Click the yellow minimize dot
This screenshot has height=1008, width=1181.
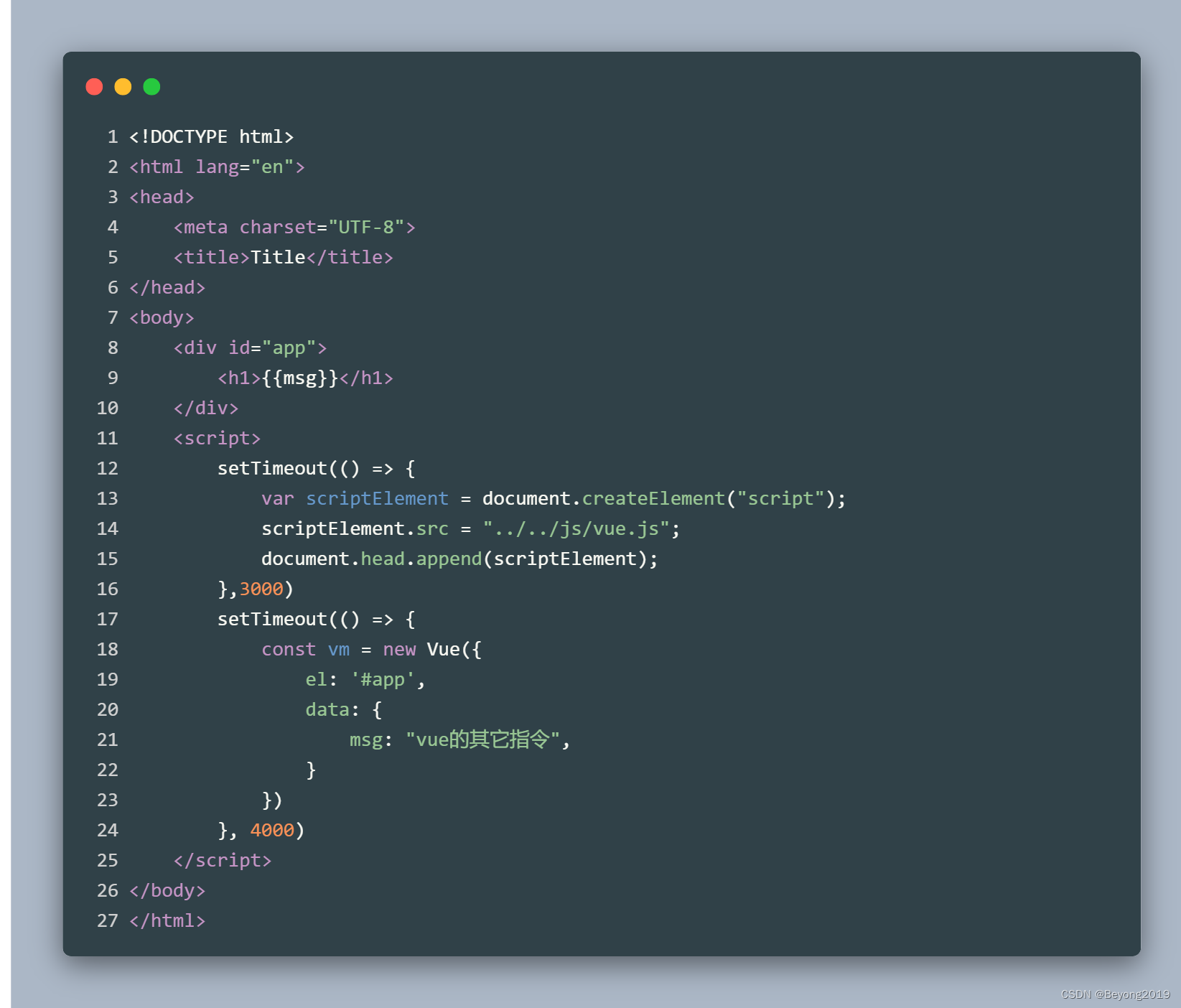click(x=123, y=87)
